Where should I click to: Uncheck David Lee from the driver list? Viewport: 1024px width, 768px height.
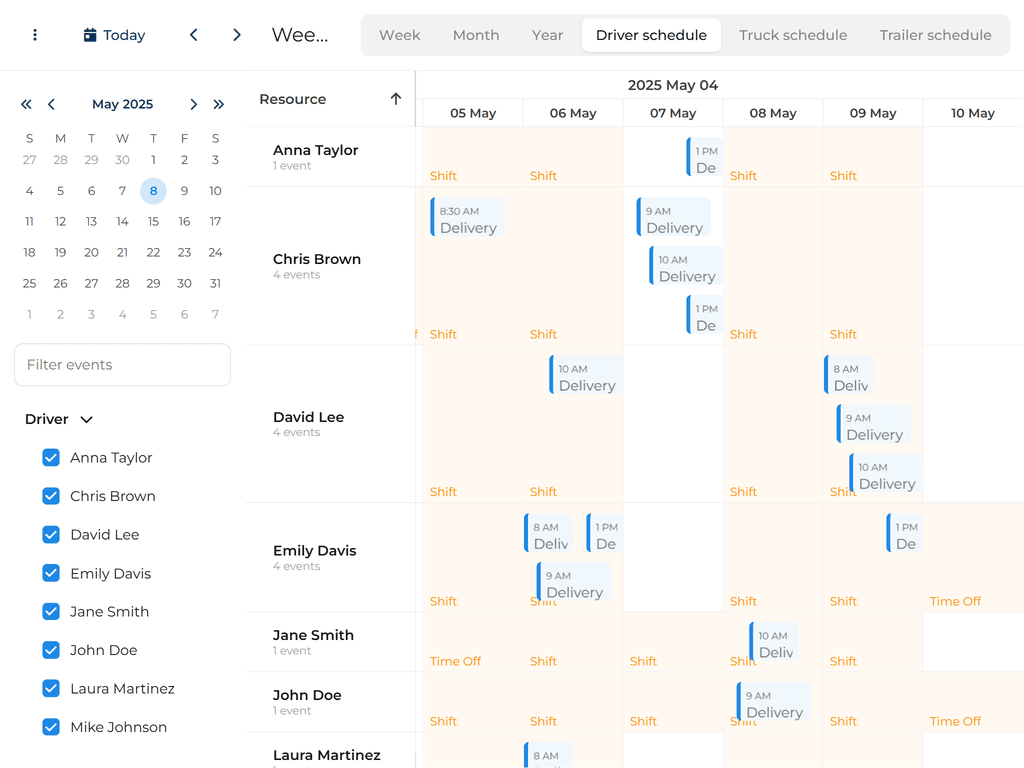tap(51, 535)
